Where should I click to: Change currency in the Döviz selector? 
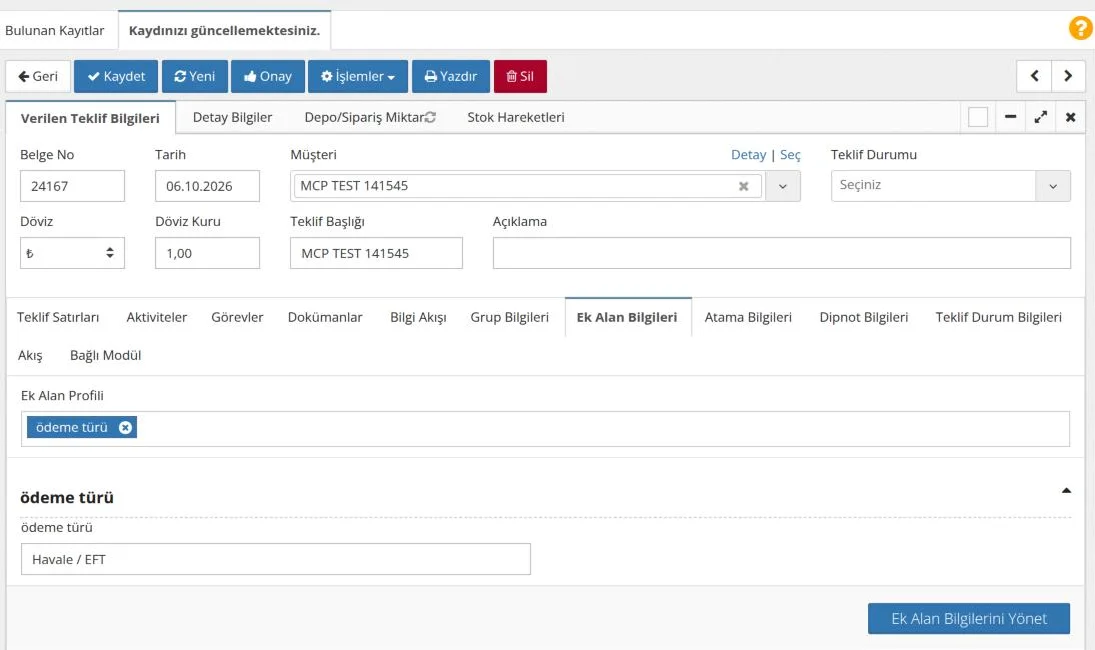72,253
